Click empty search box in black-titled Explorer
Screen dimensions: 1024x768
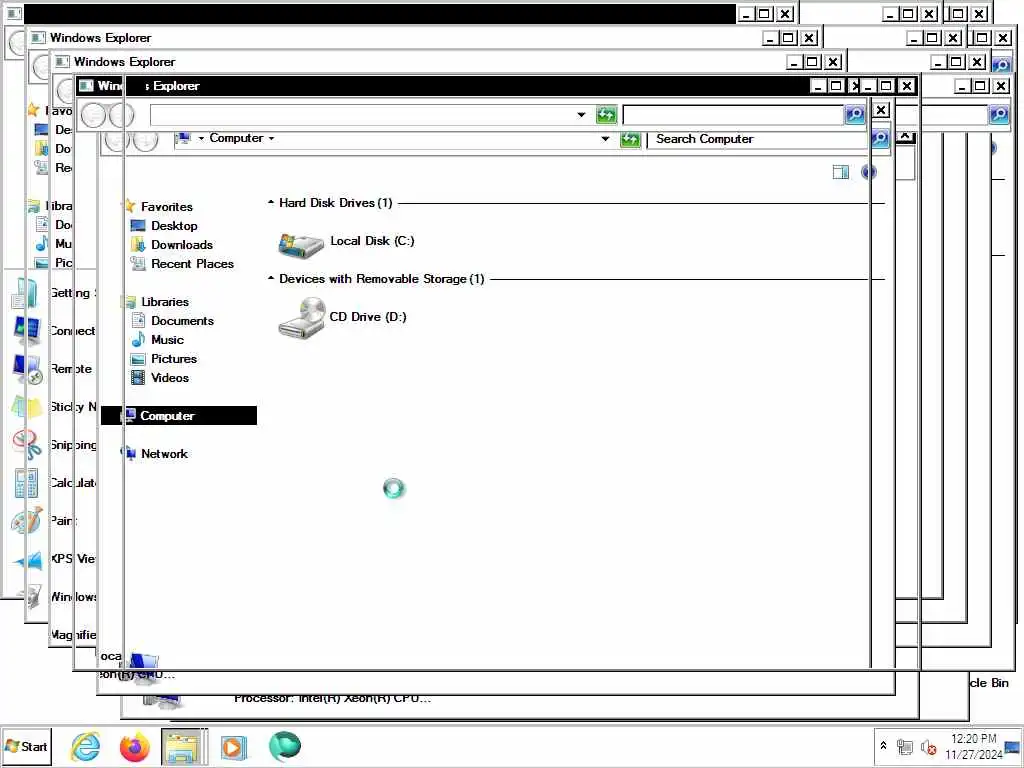(x=733, y=115)
